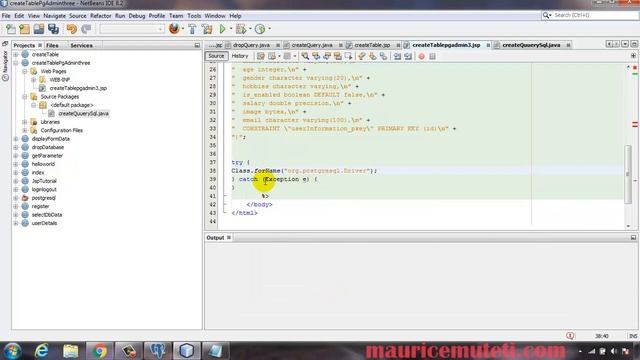Select createQuerySql.java in project tree

(x=83, y=113)
